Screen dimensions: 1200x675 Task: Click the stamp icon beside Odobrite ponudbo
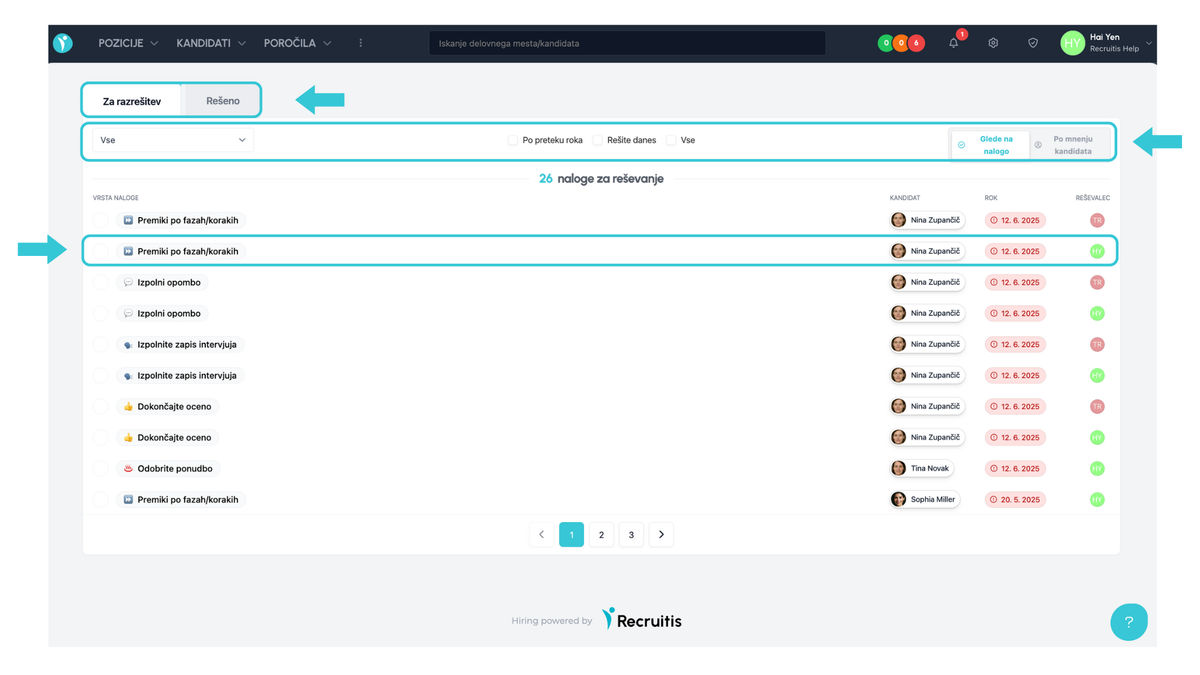click(128, 468)
